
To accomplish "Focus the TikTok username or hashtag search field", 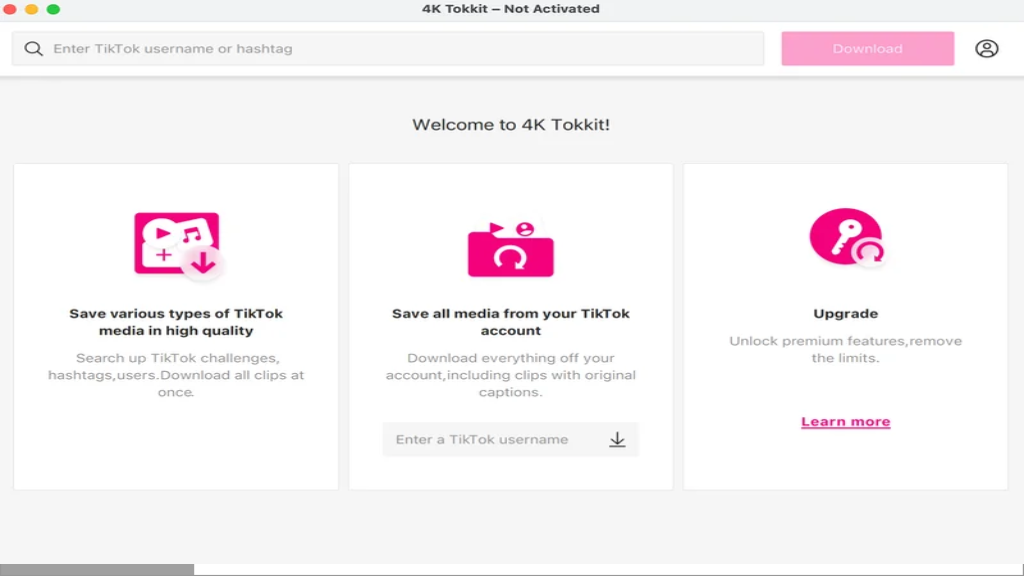I will [x=388, y=48].
